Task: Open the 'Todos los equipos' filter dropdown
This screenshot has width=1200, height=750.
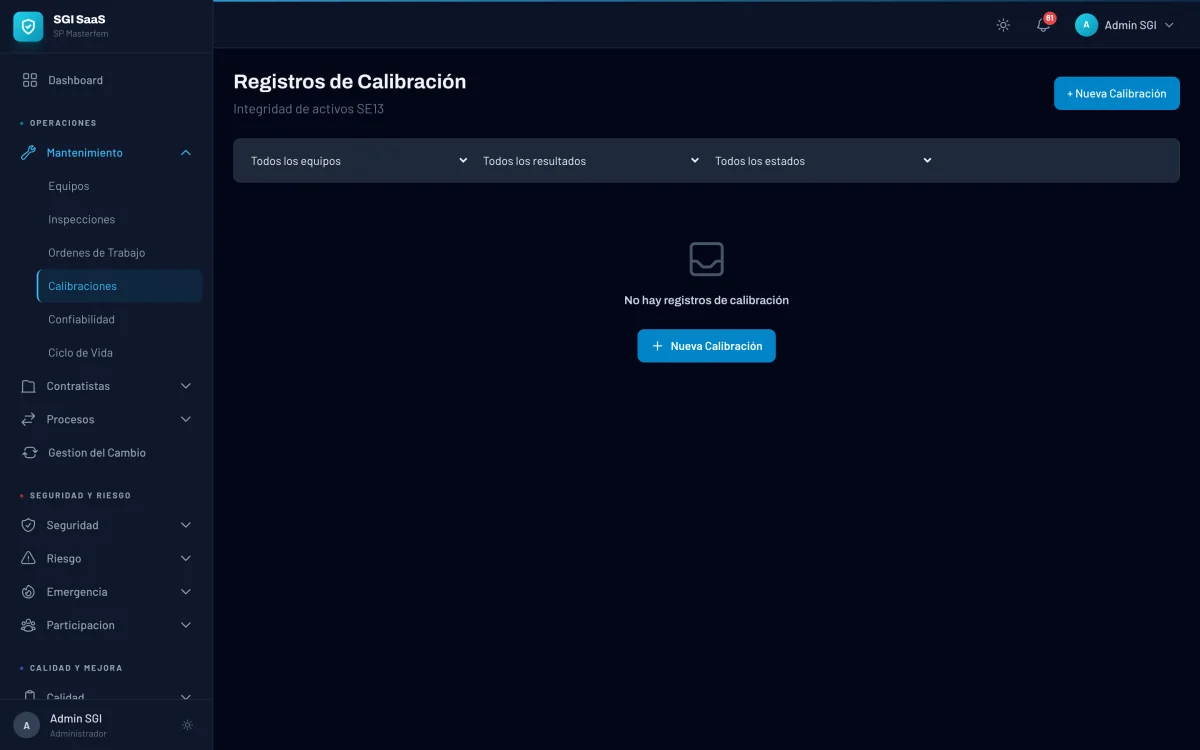Action: pyautogui.click(x=358, y=161)
